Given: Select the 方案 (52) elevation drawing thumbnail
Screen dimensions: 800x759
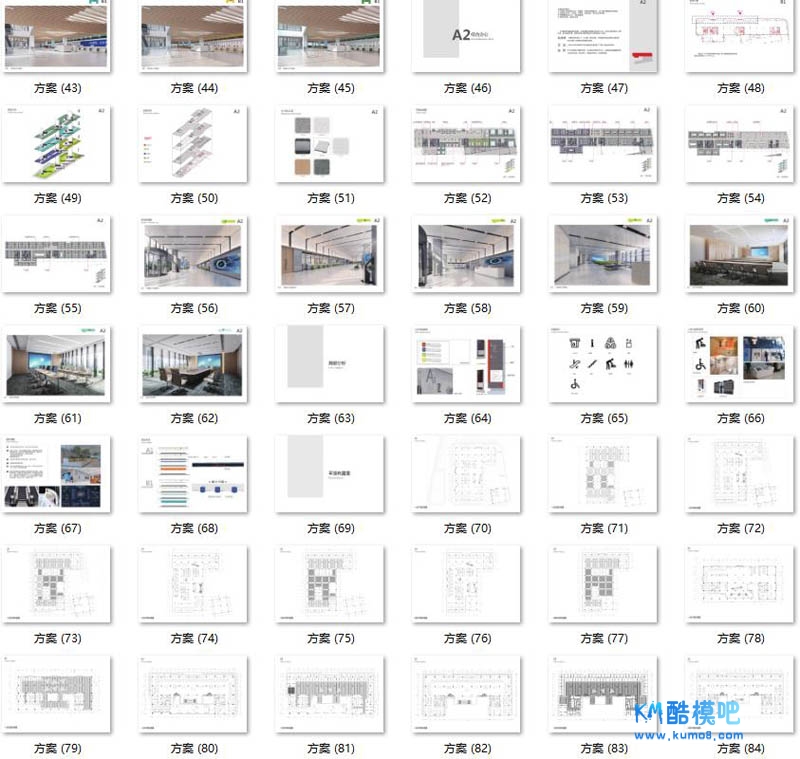Looking at the screenshot, I should [466, 145].
